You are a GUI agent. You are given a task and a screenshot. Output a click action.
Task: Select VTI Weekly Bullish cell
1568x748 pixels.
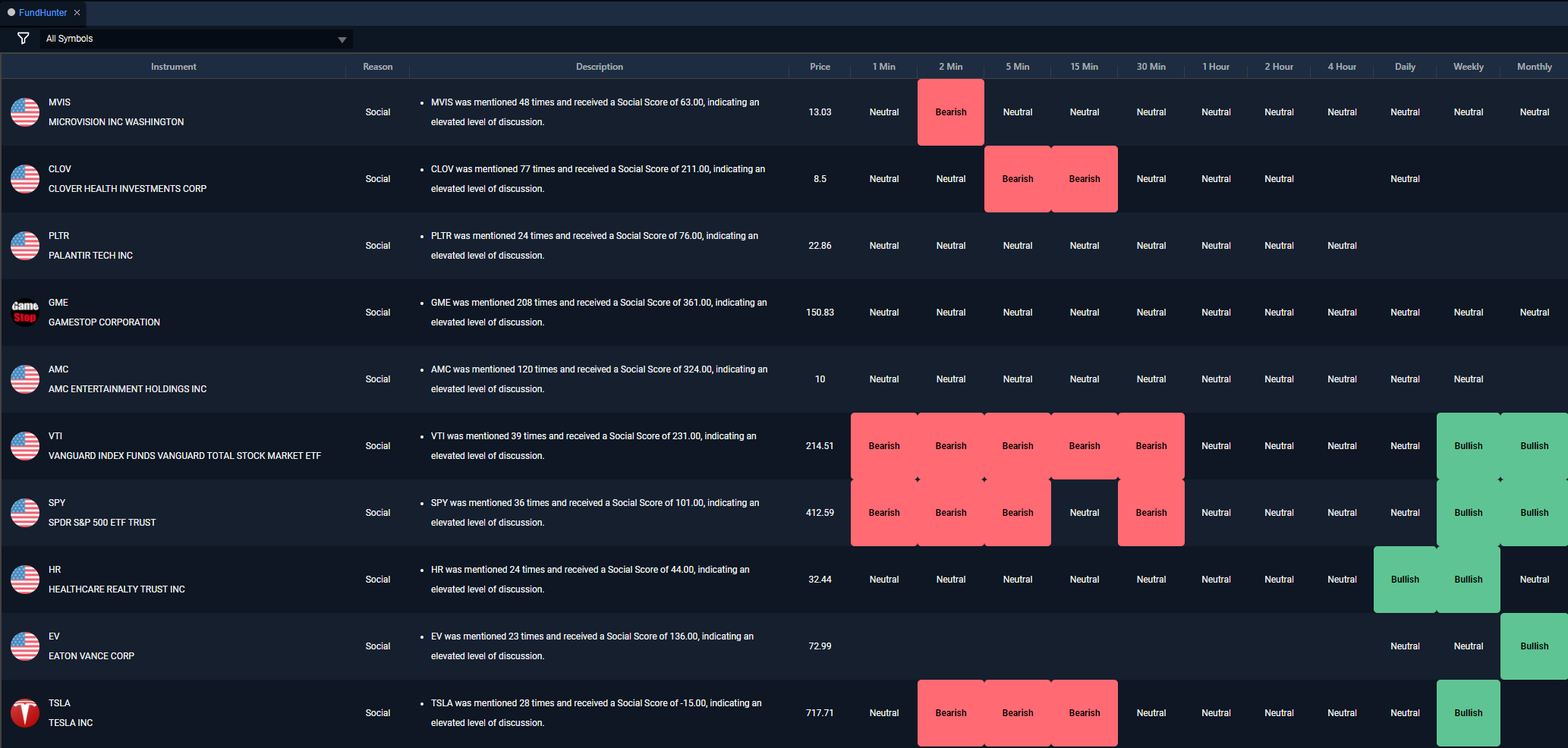(x=1468, y=446)
